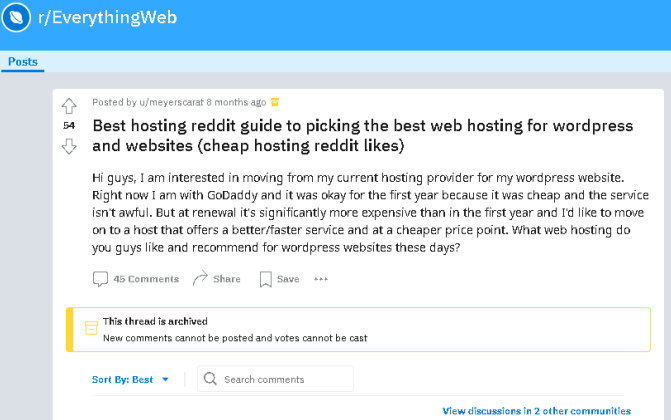This screenshot has height=420, width=671.
Task: Focus the Search comments field
Action: [276, 378]
